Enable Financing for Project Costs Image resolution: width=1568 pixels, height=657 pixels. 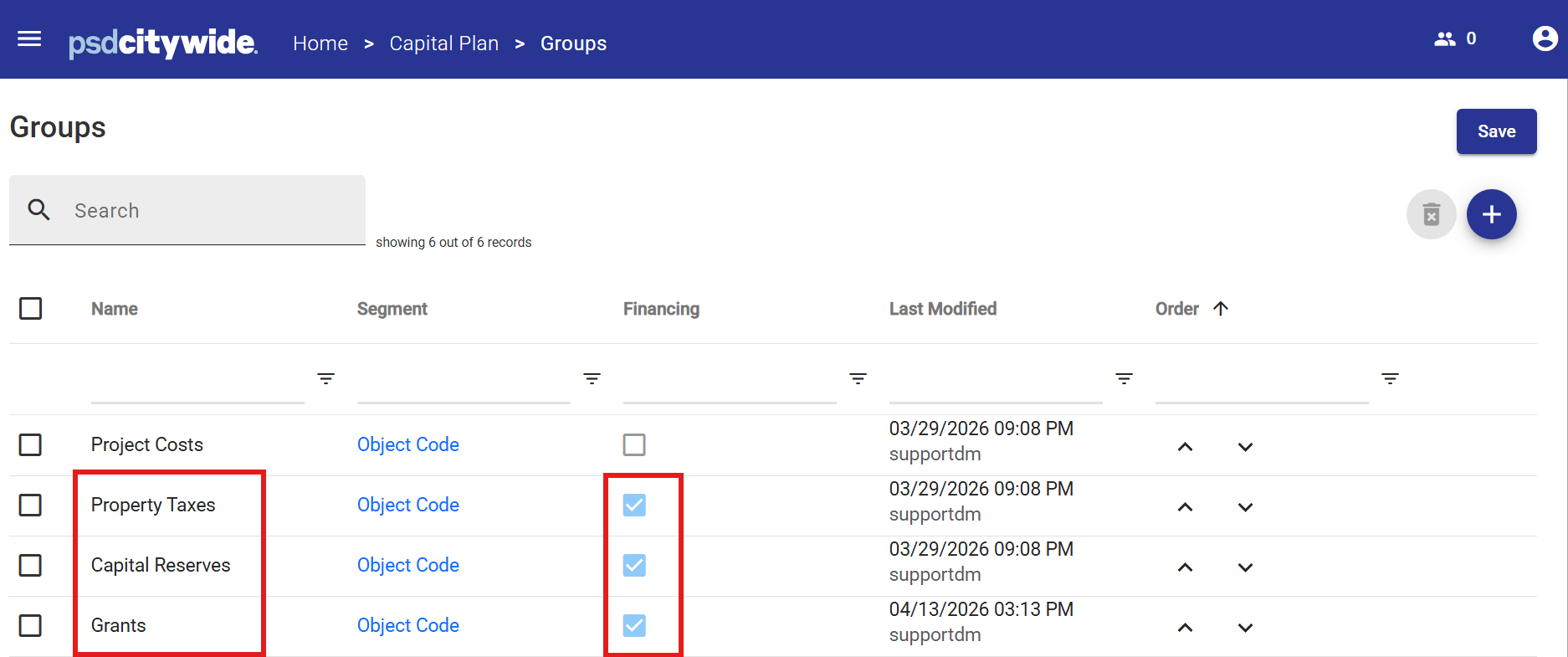[634, 444]
